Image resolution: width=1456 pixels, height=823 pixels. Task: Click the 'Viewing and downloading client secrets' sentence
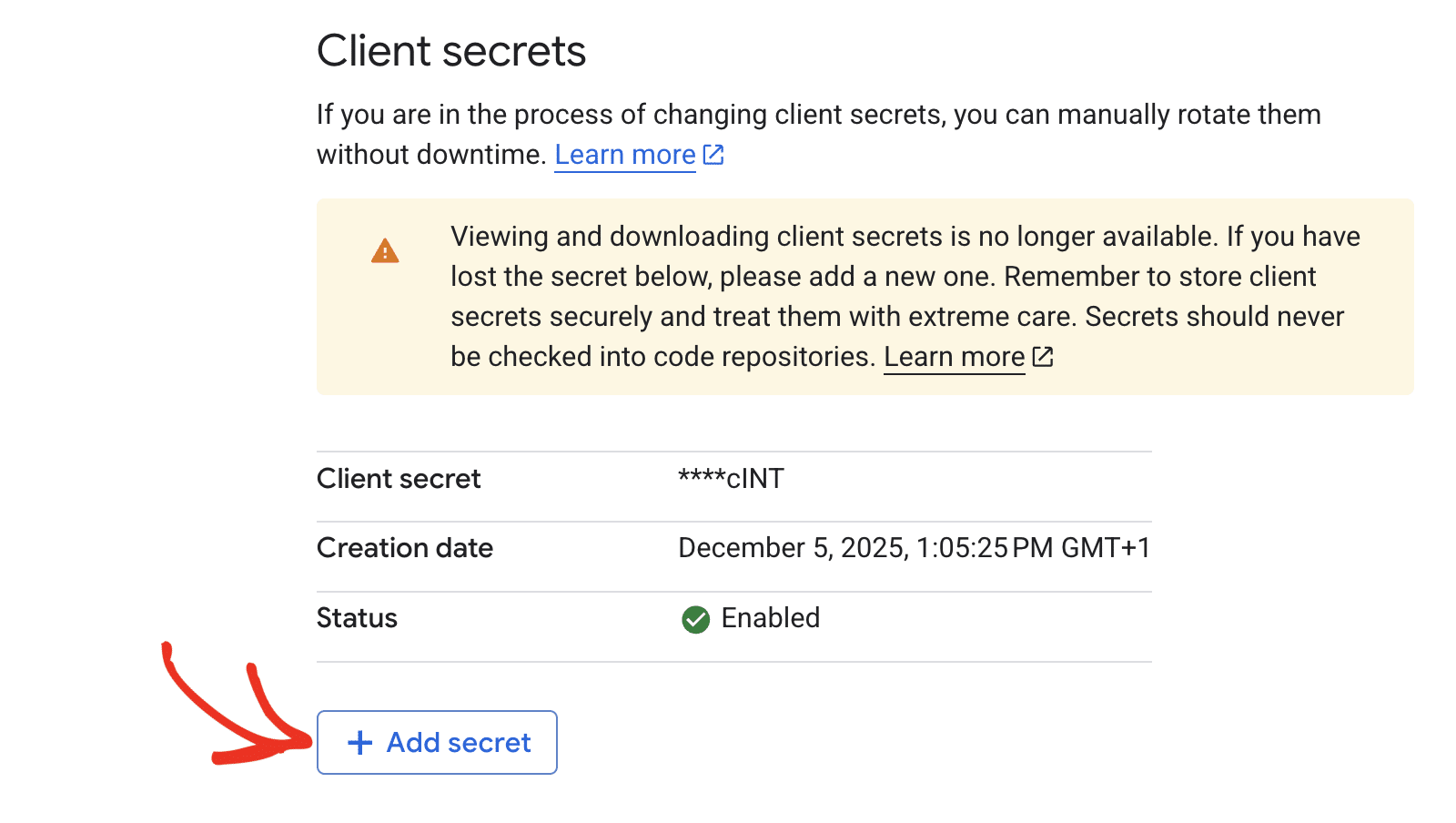coord(833,237)
